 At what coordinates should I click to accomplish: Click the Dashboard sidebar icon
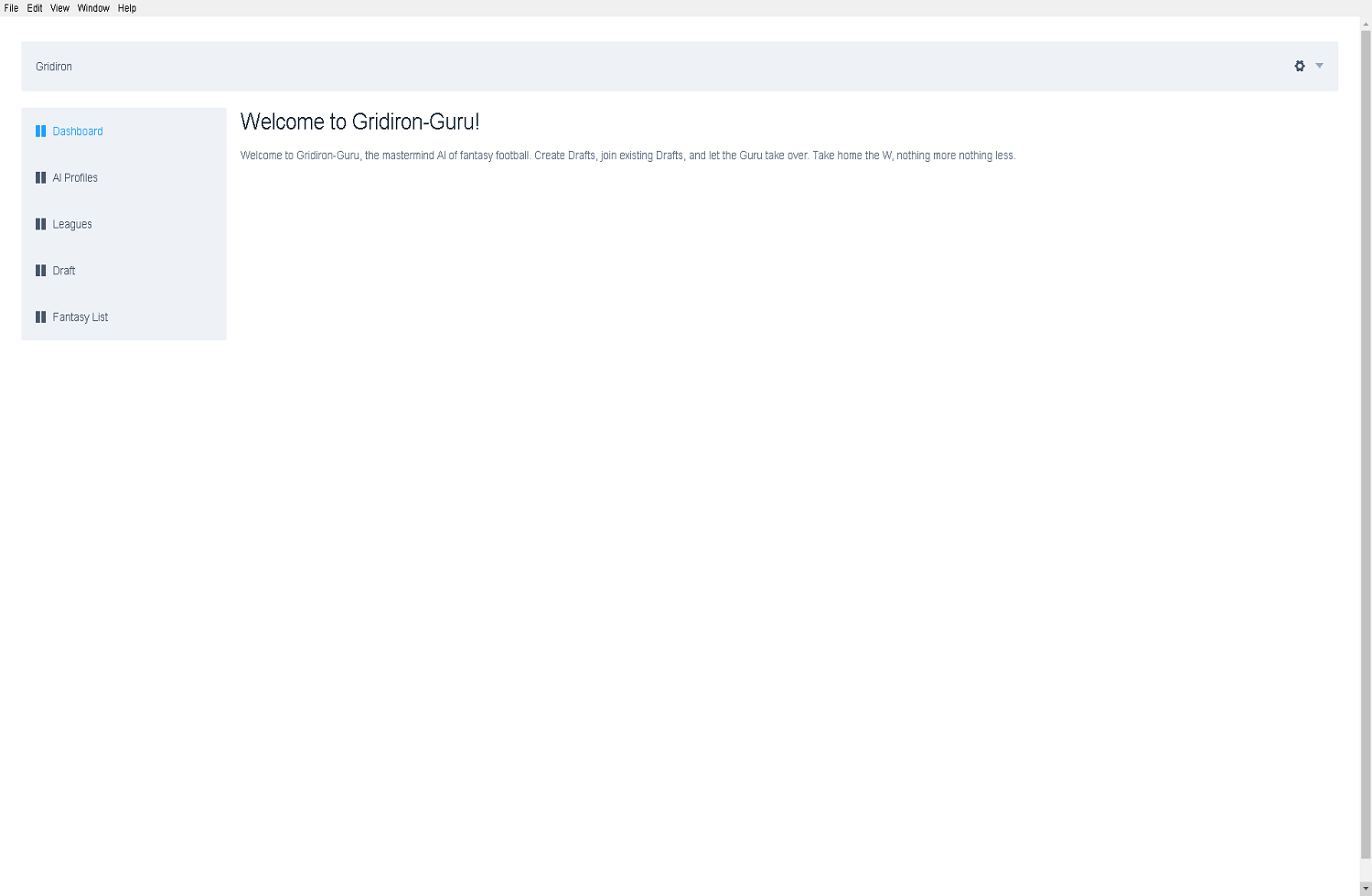pos(40,132)
